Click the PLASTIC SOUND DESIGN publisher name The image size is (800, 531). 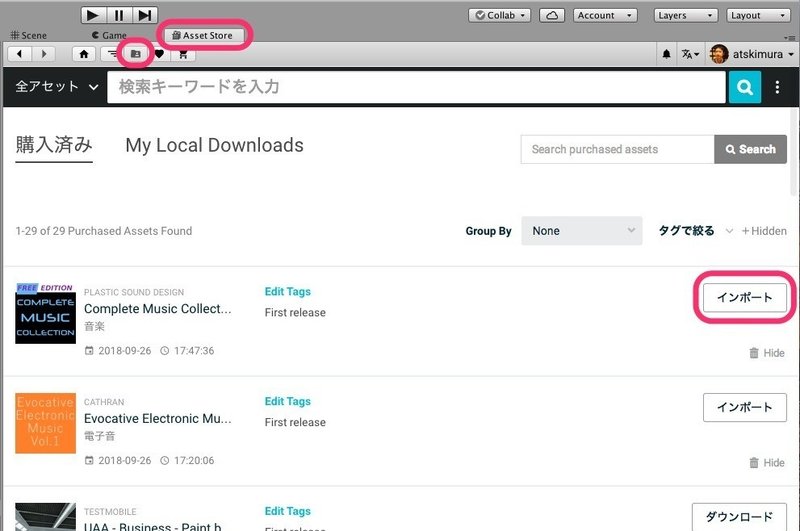134,292
